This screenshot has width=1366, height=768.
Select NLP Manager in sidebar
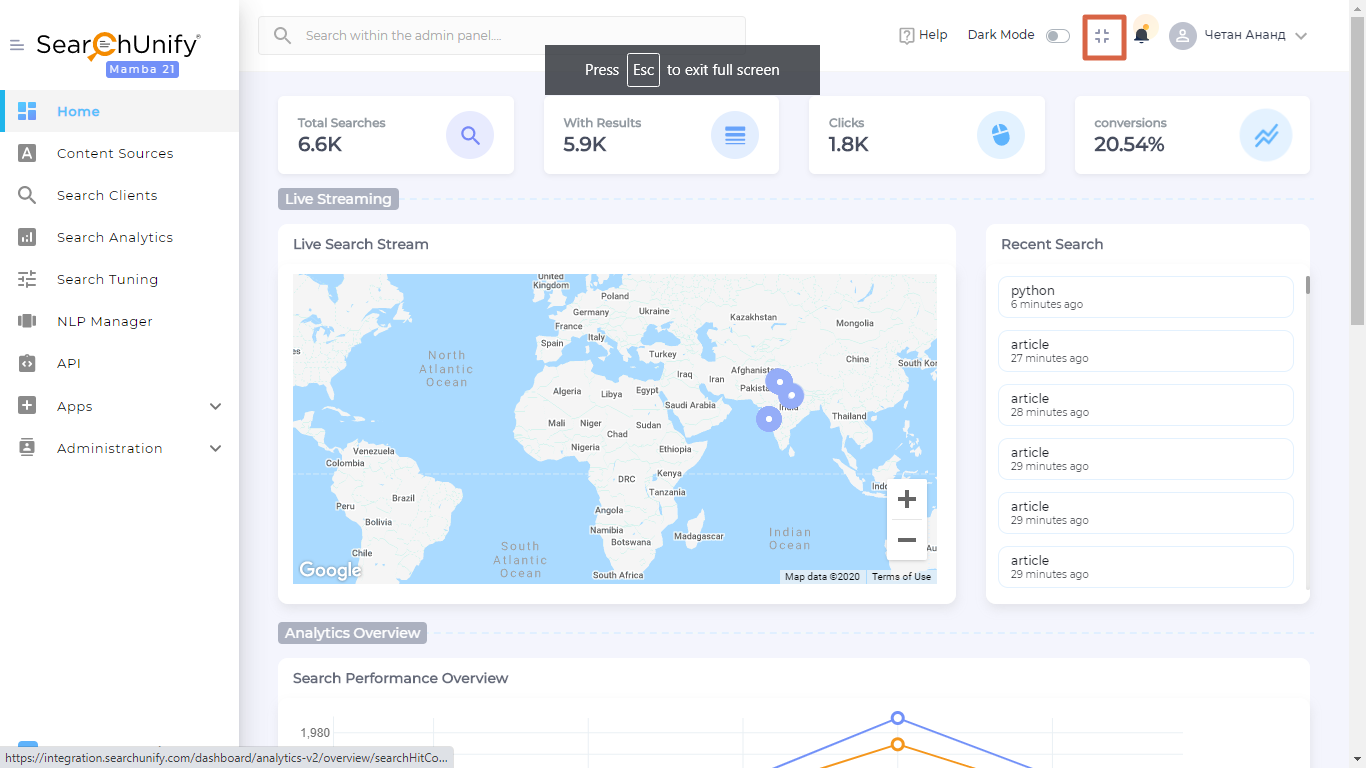[104, 322]
